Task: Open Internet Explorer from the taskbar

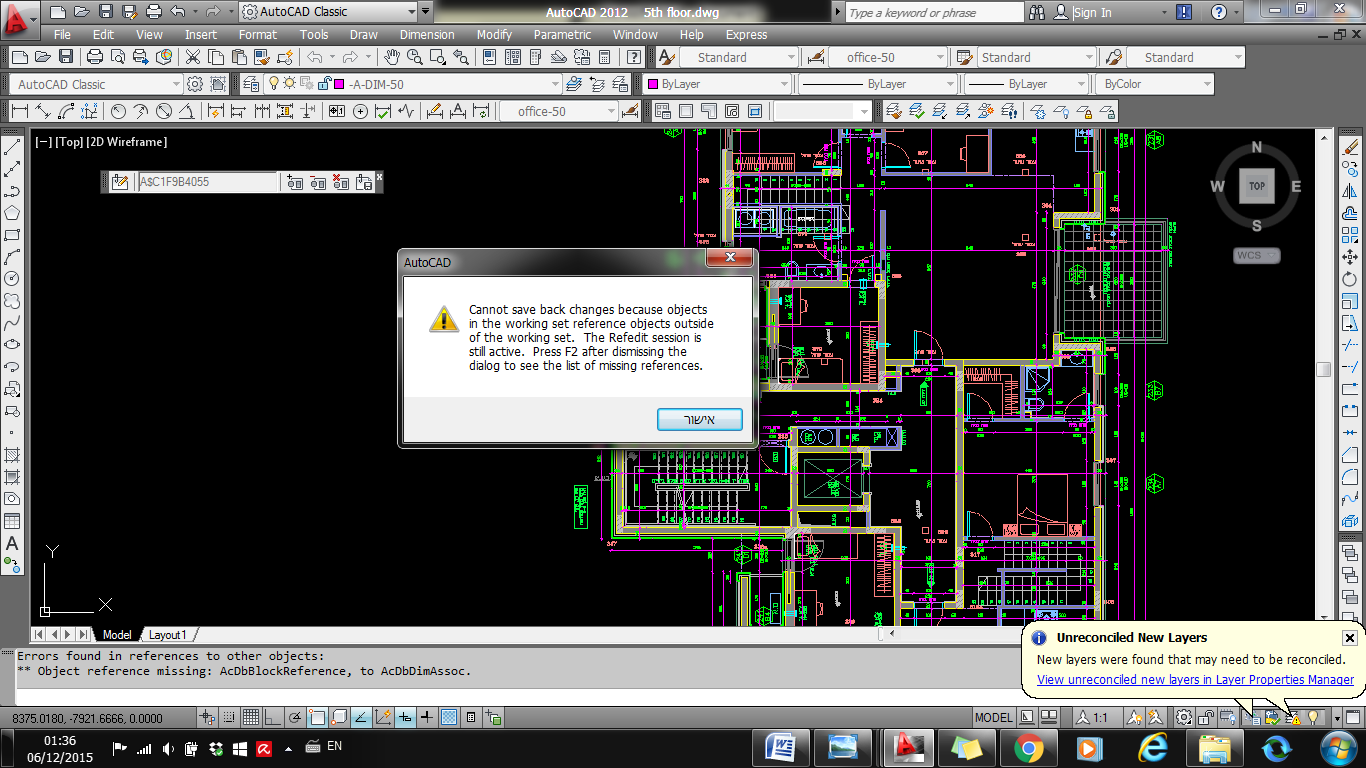Action: point(1152,747)
